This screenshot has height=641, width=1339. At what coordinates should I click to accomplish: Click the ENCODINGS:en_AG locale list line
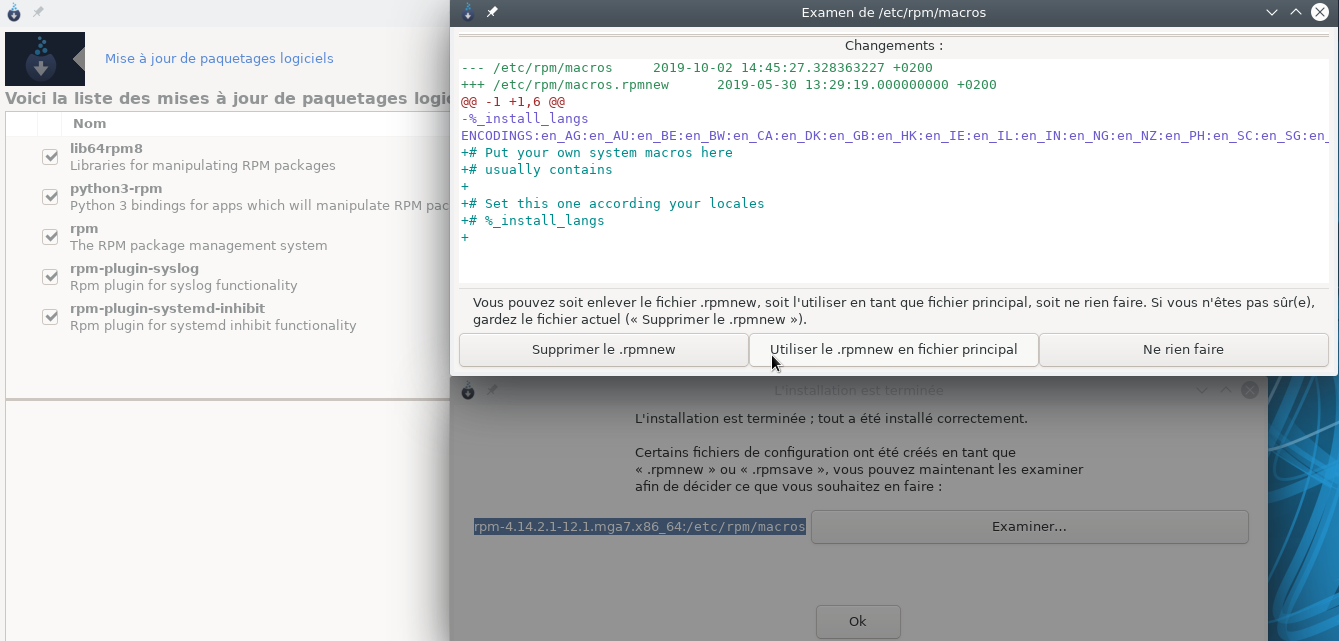(894, 136)
